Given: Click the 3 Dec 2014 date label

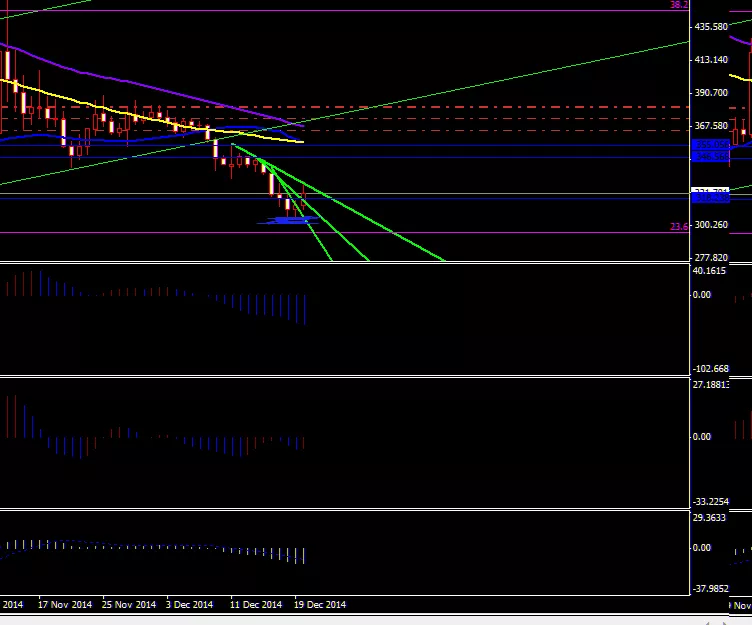Looking at the screenshot, I should 189,605.
